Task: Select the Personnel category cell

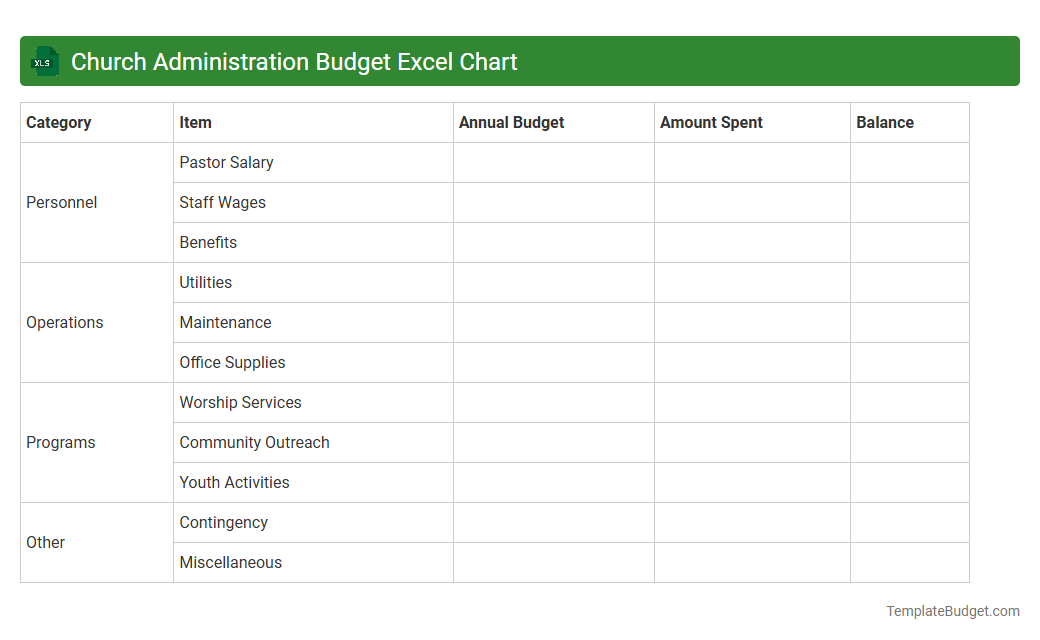Action: pyautogui.click(x=62, y=202)
